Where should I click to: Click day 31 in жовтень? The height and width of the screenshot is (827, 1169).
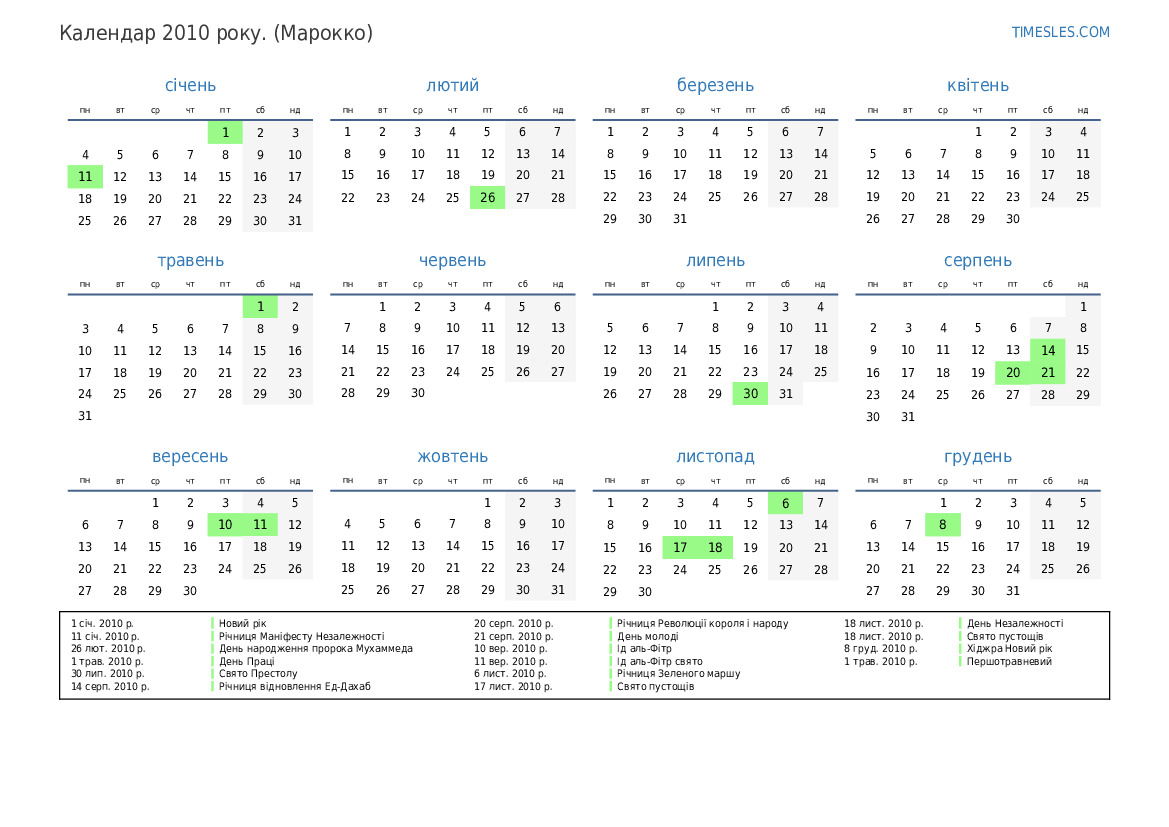coord(558,590)
